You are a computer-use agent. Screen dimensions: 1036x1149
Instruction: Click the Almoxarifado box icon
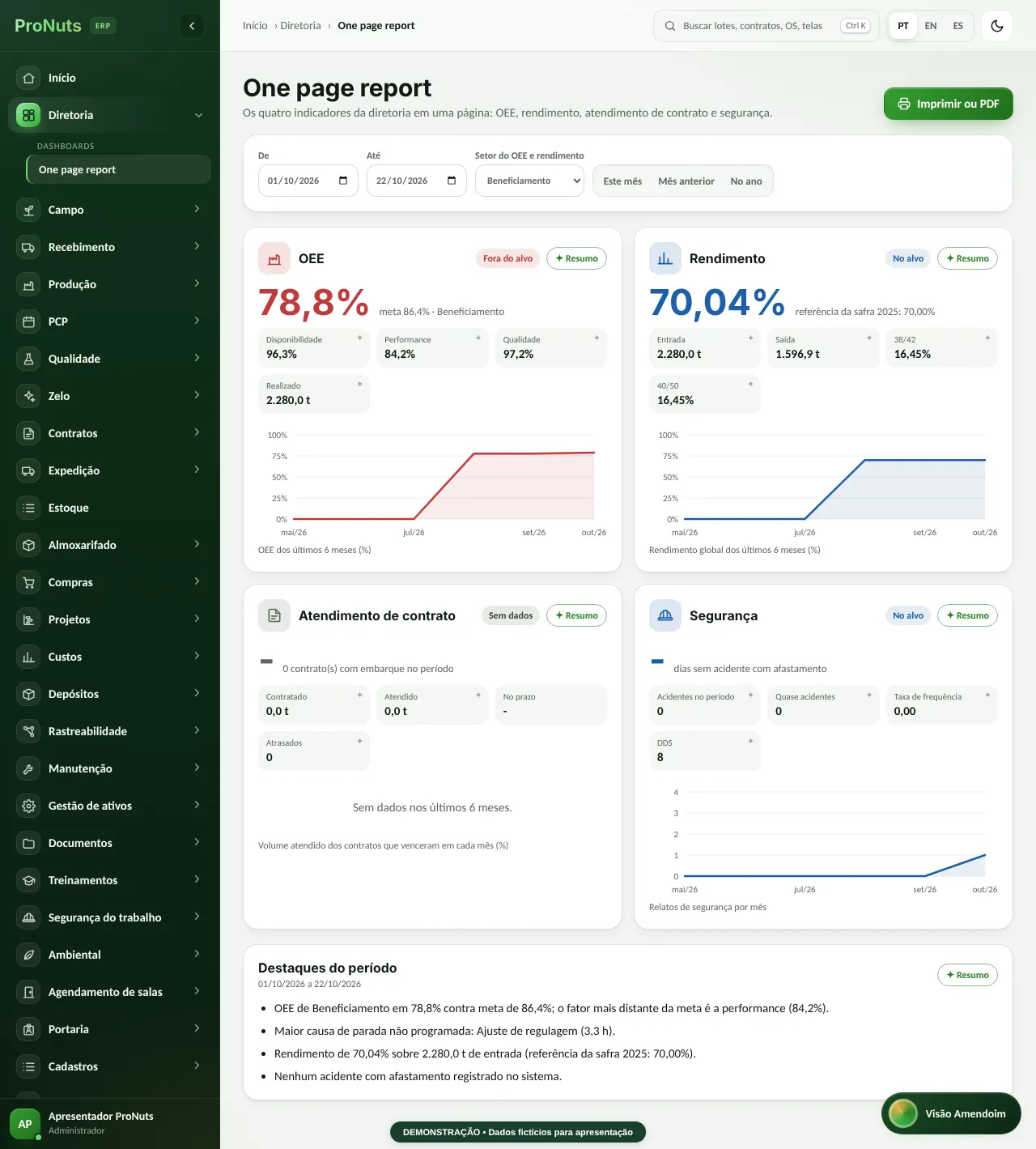click(28, 545)
